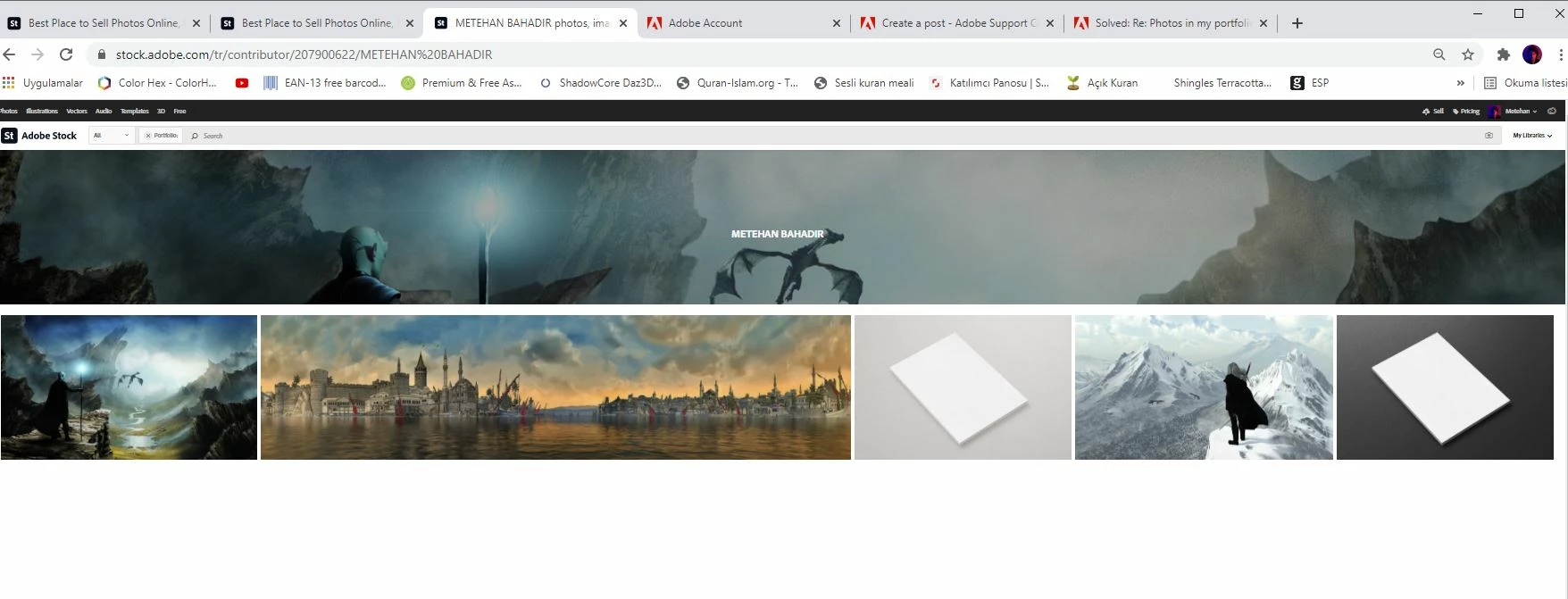Click the visual search camera icon in the Adobe Stock search bar

(x=1489, y=136)
